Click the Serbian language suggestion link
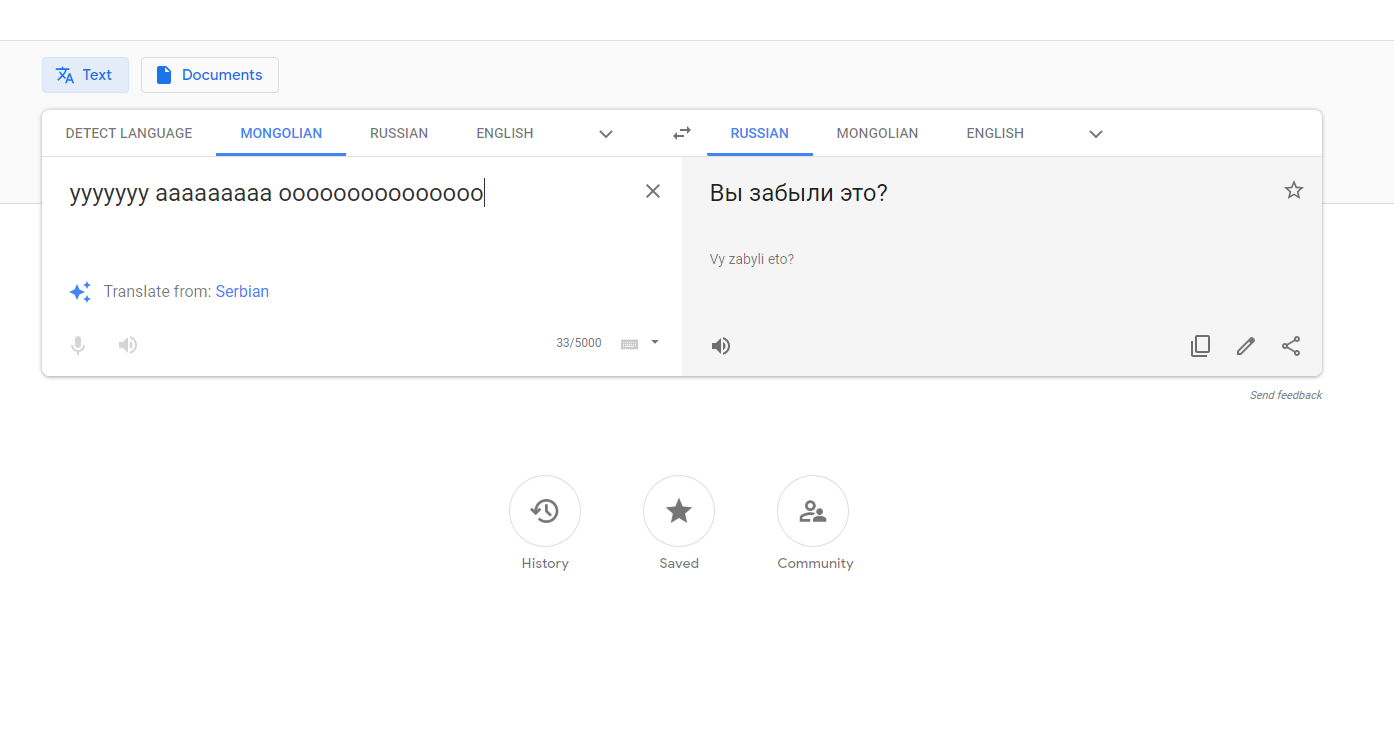The image size is (1394, 729). pyautogui.click(x=242, y=292)
